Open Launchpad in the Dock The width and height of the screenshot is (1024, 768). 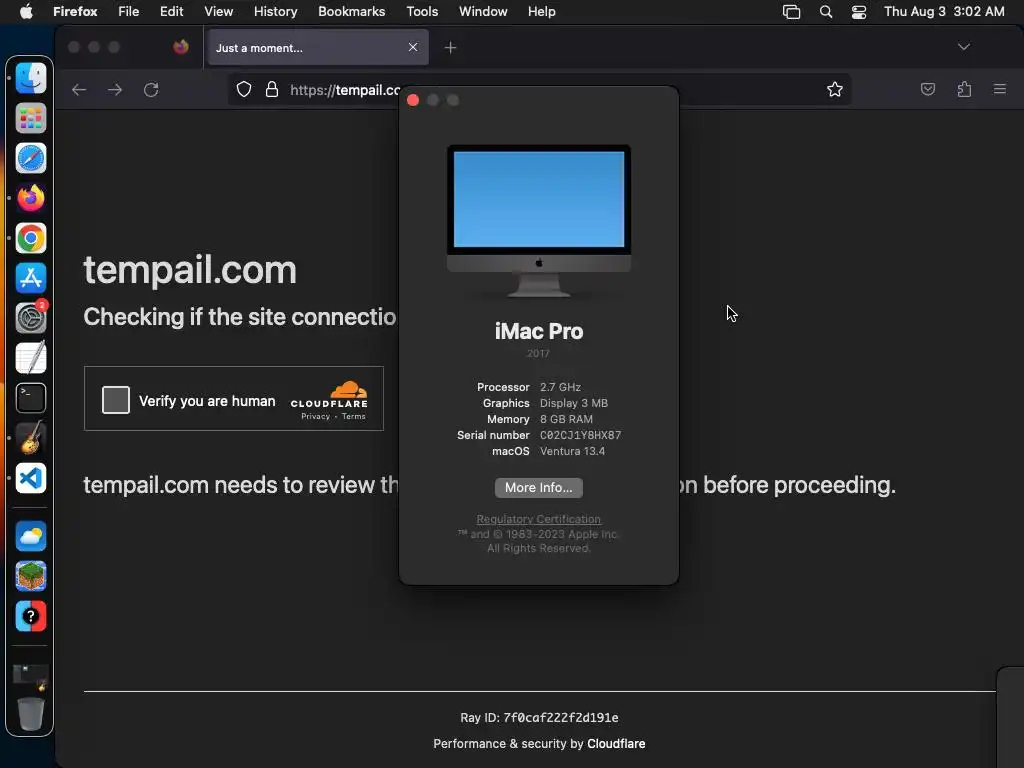[x=31, y=118]
